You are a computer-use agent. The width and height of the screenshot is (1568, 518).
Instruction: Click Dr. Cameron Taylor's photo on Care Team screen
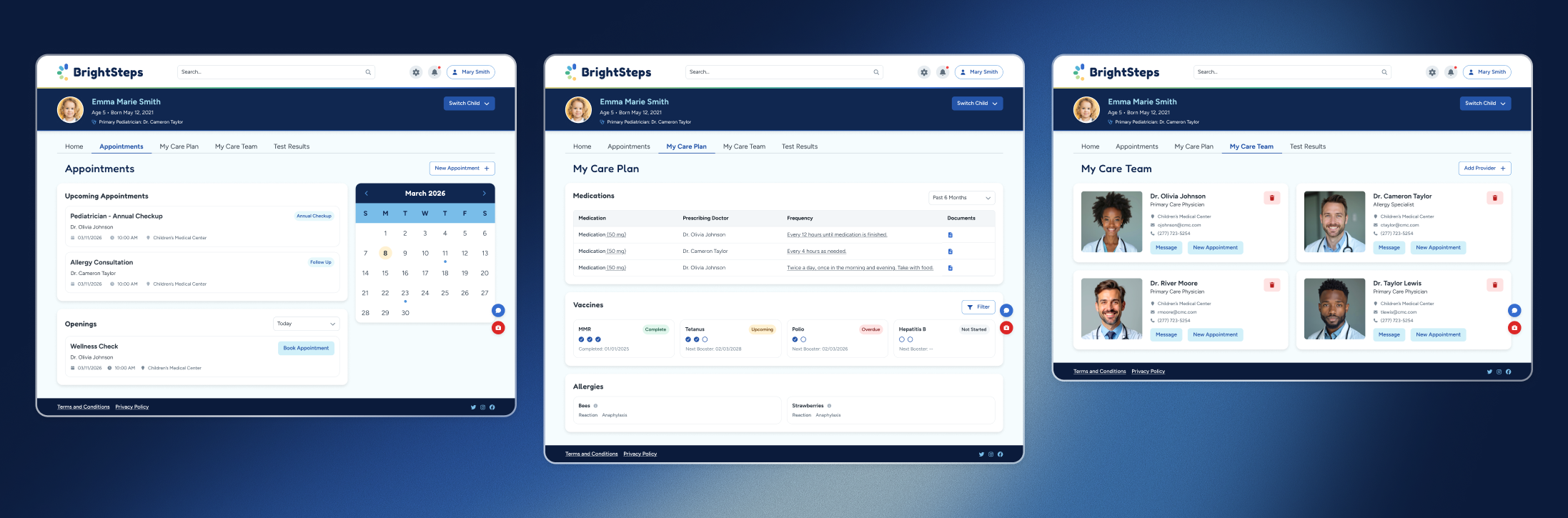pos(1334,222)
